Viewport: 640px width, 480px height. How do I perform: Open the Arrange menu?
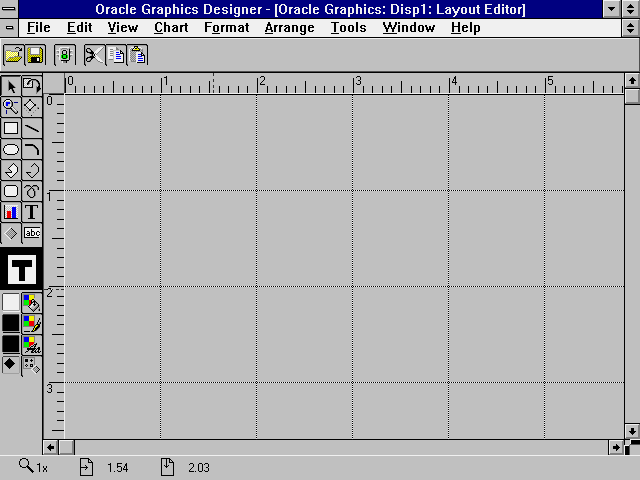[289, 27]
